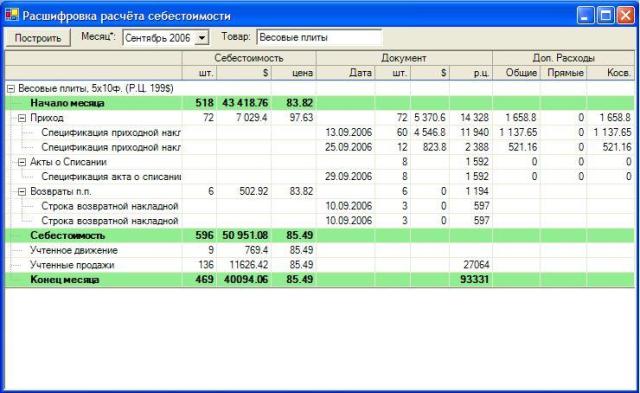Open the Месяц dropdown arrow
The image size is (640, 393).
[202, 38]
